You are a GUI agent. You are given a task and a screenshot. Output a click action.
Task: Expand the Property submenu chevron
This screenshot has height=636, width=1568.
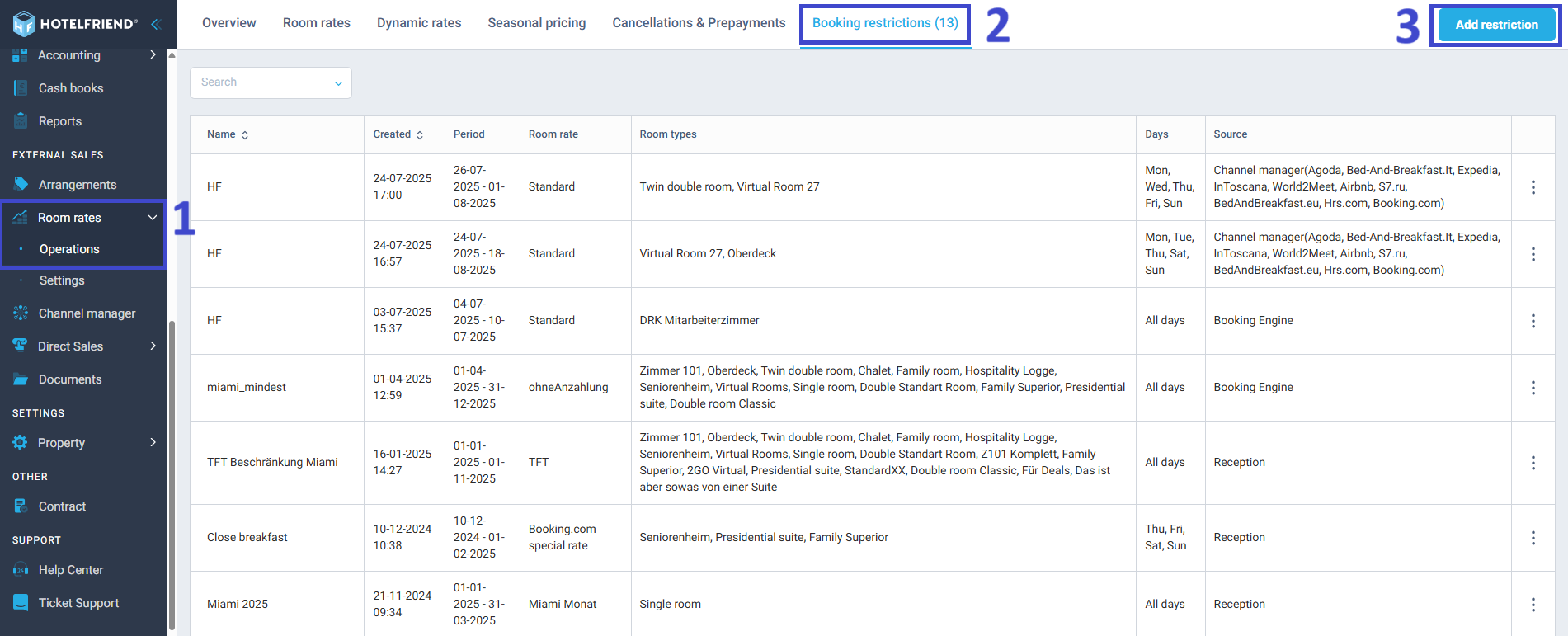coord(153,443)
